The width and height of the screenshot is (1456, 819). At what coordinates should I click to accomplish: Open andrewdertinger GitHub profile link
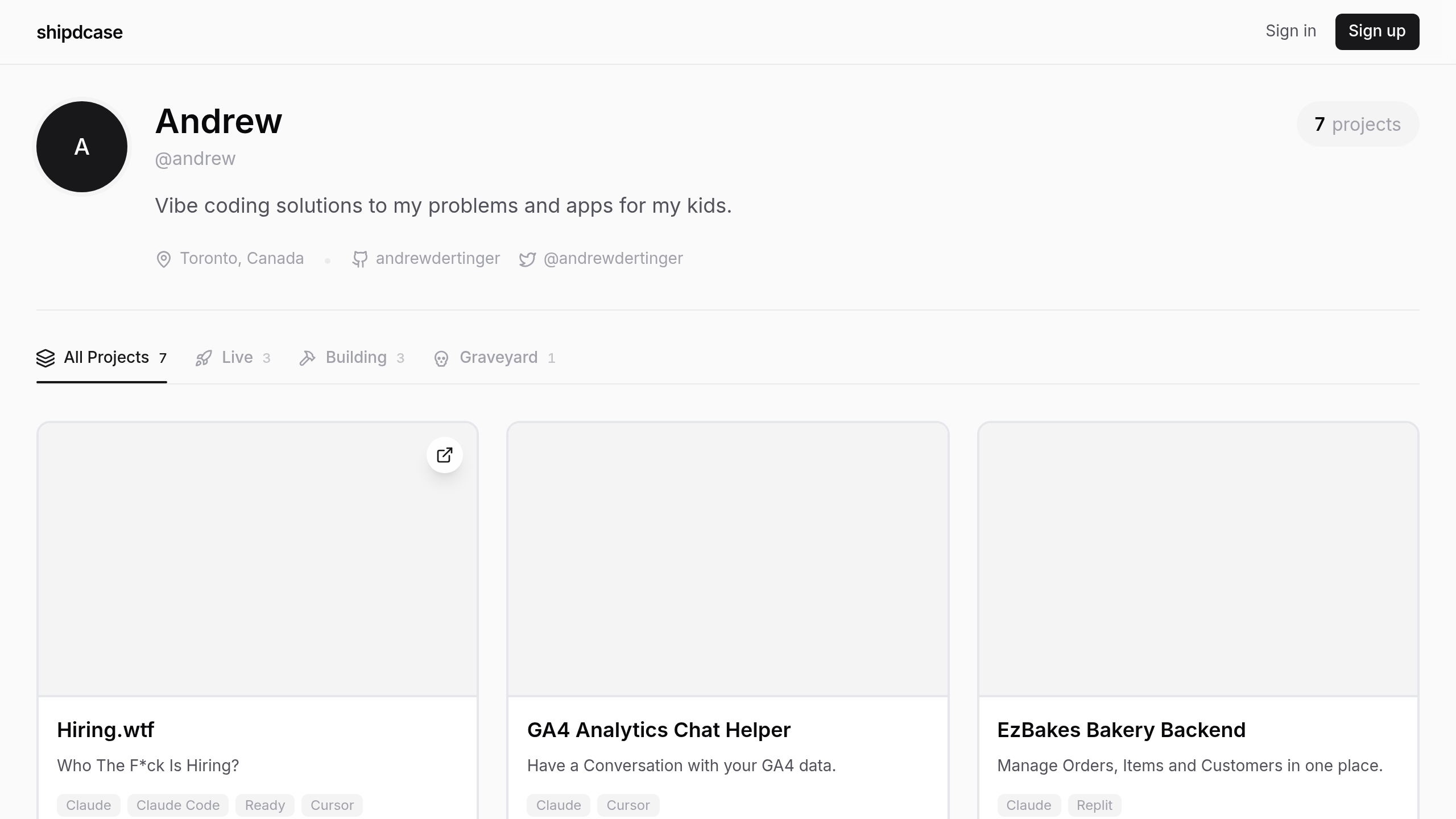[x=437, y=259]
